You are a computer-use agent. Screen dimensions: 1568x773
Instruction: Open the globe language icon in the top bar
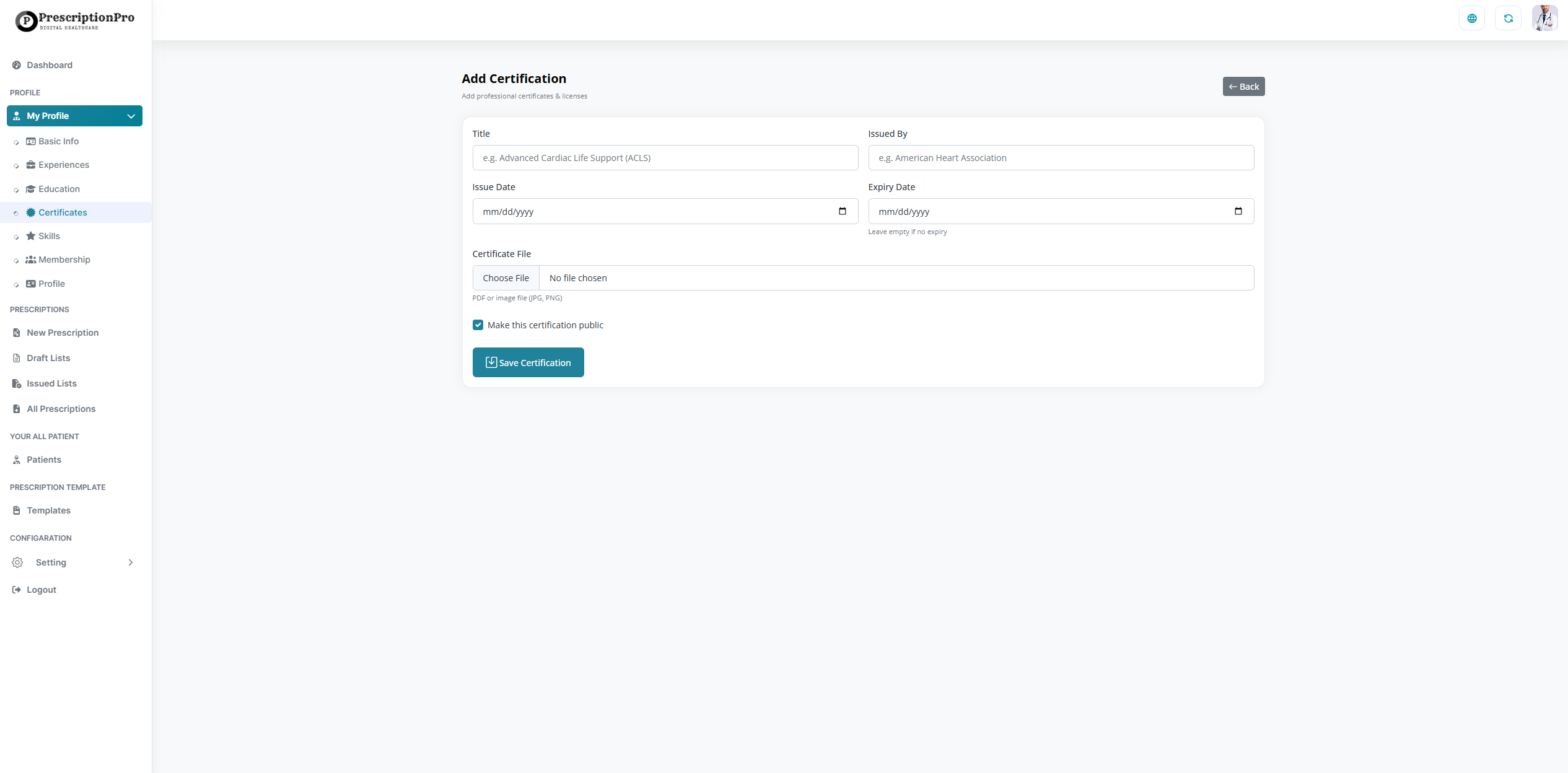click(1472, 18)
